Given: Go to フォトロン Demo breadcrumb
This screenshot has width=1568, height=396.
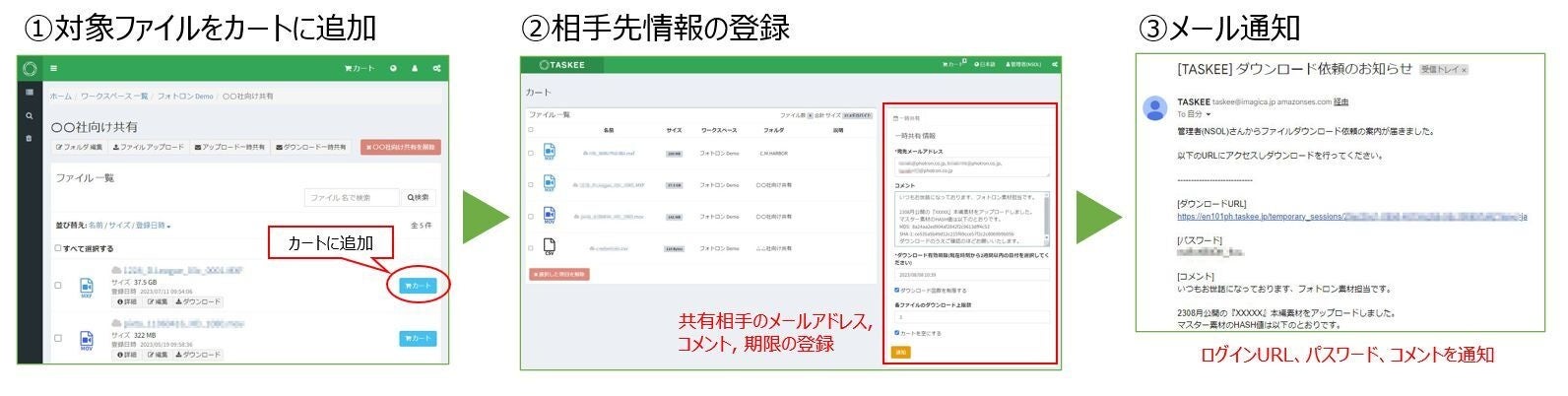Looking at the screenshot, I should point(185,97).
